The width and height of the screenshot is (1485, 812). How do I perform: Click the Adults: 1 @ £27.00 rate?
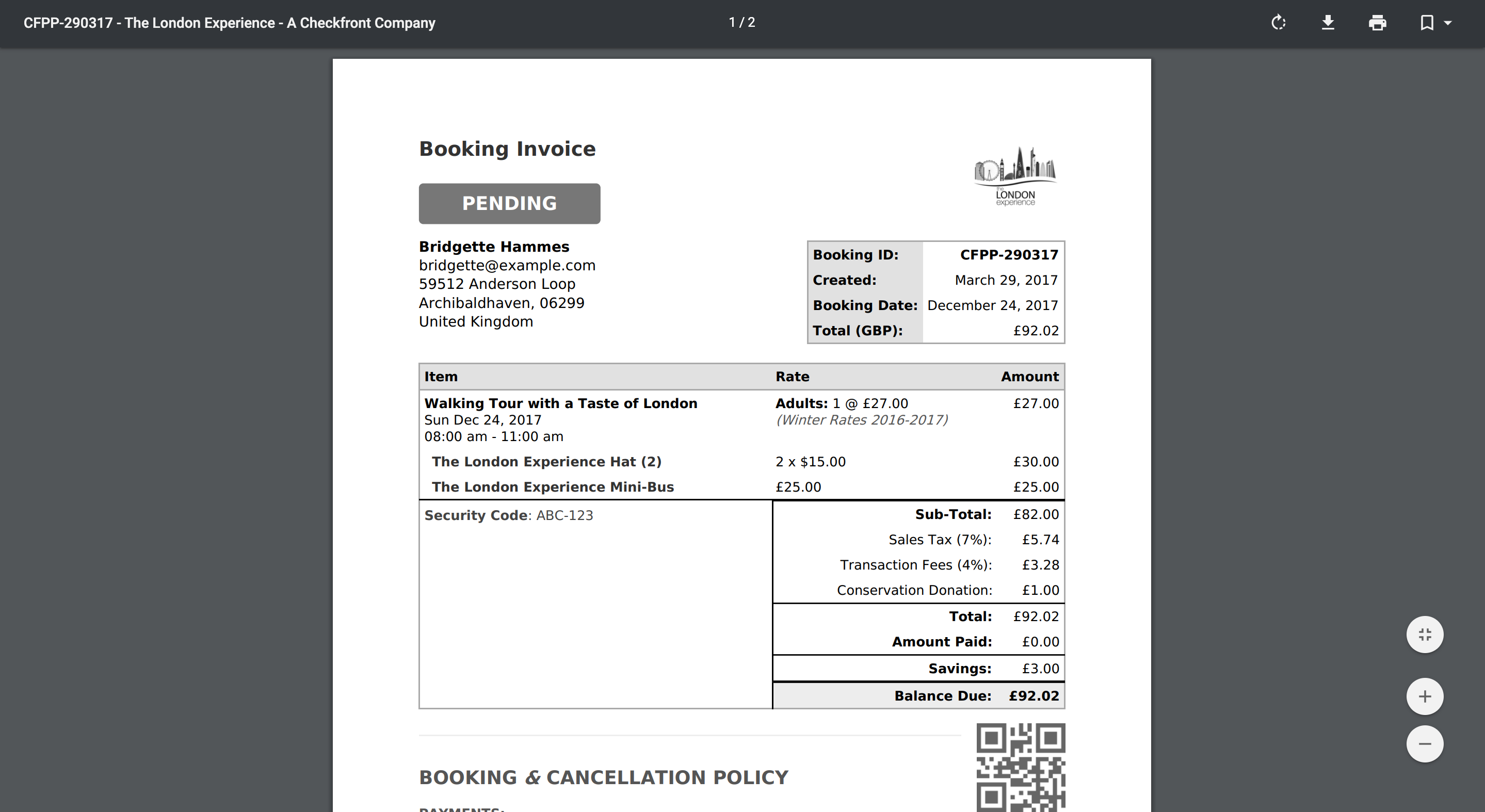(842, 403)
